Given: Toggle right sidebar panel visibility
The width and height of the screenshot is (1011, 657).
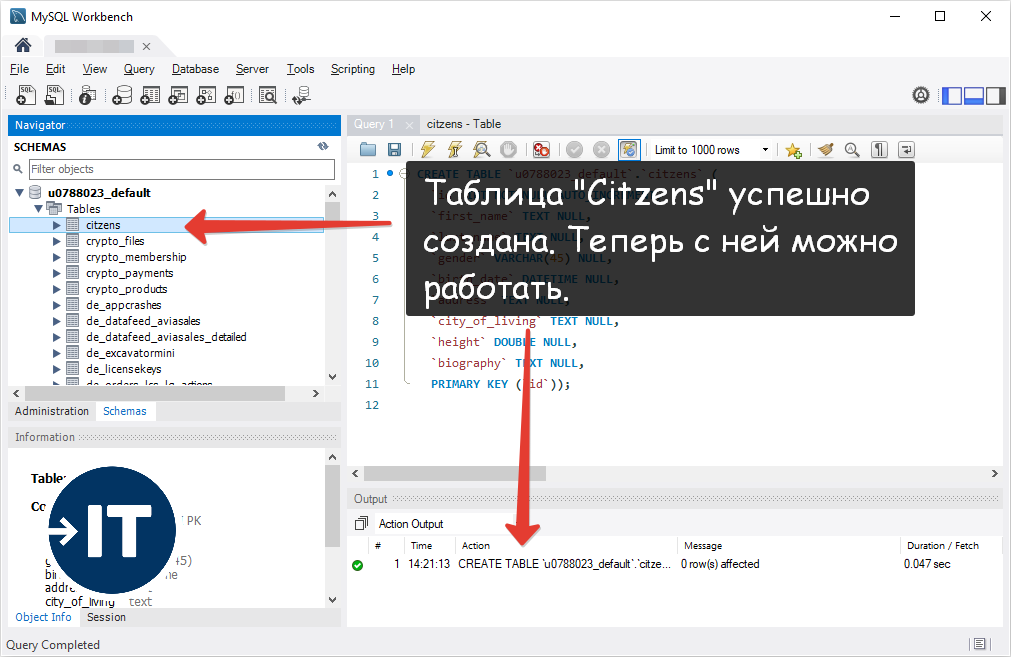Looking at the screenshot, I should click(x=996, y=95).
